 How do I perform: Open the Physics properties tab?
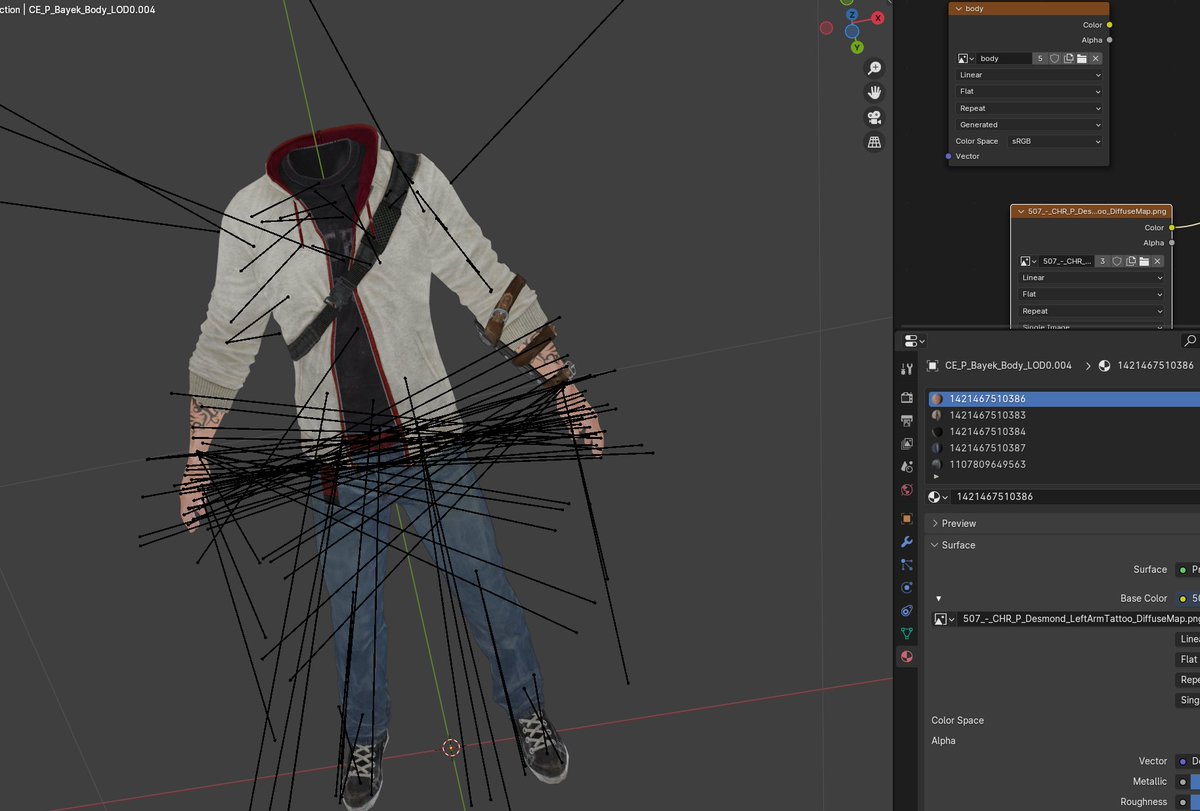pyautogui.click(x=907, y=588)
